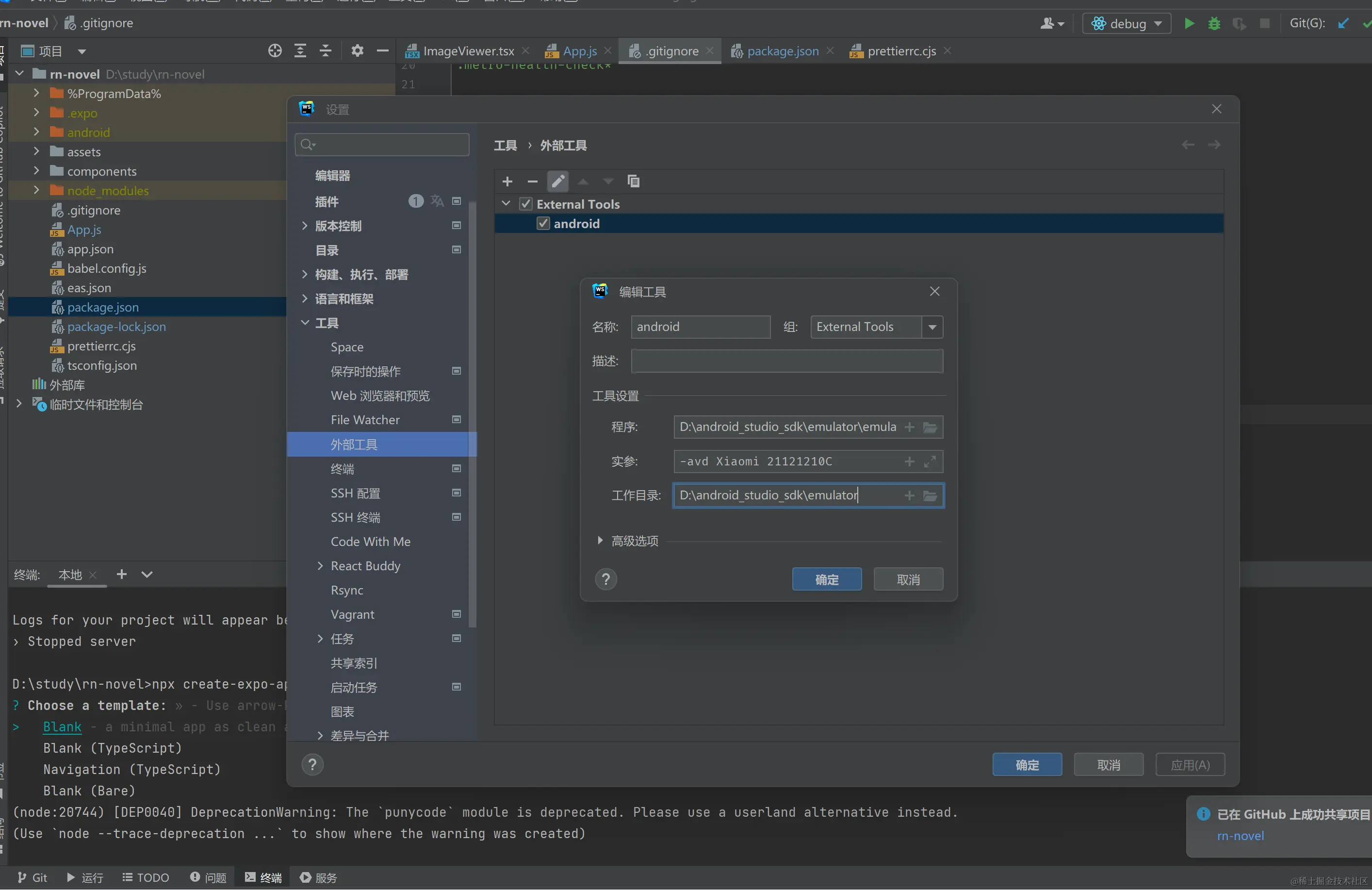Run the debug configuration
The width and height of the screenshot is (1372, 890).
[1189, 24]
